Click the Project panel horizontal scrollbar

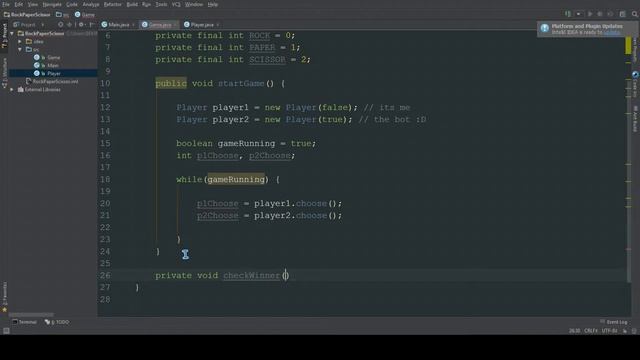pyautogui.click(x=31, y=315)
